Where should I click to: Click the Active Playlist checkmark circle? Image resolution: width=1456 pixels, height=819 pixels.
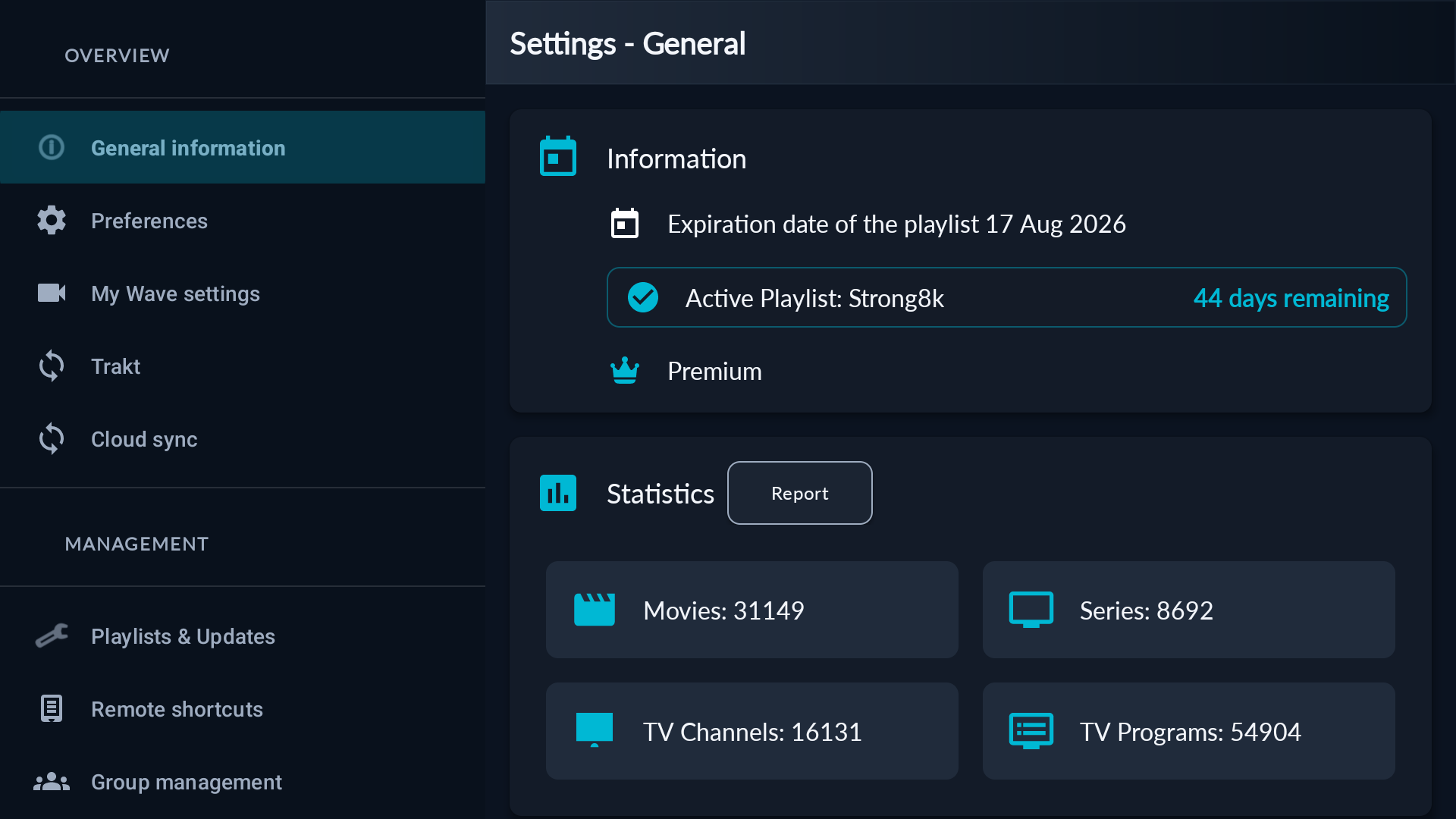coord(643,297)
